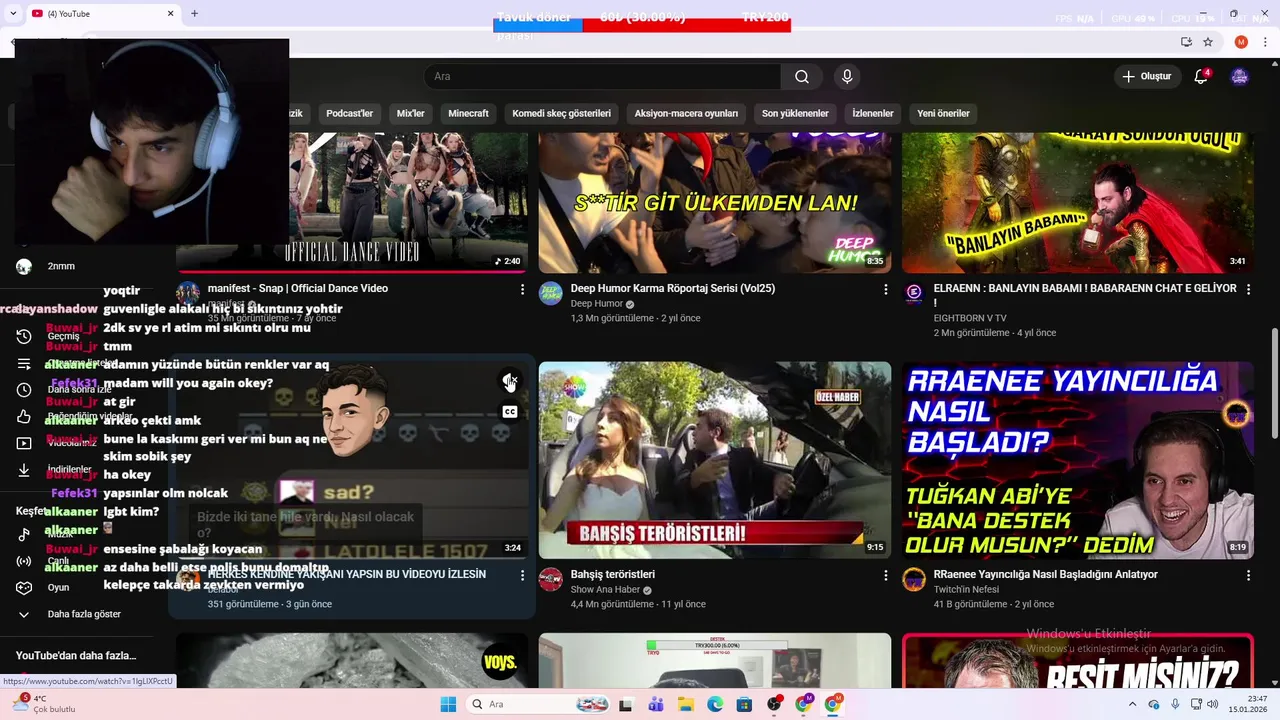Open options menu for ELRAENN BANLAYIN BABAMI video
Screen dimensions: 1280x720
[1248, 289]
